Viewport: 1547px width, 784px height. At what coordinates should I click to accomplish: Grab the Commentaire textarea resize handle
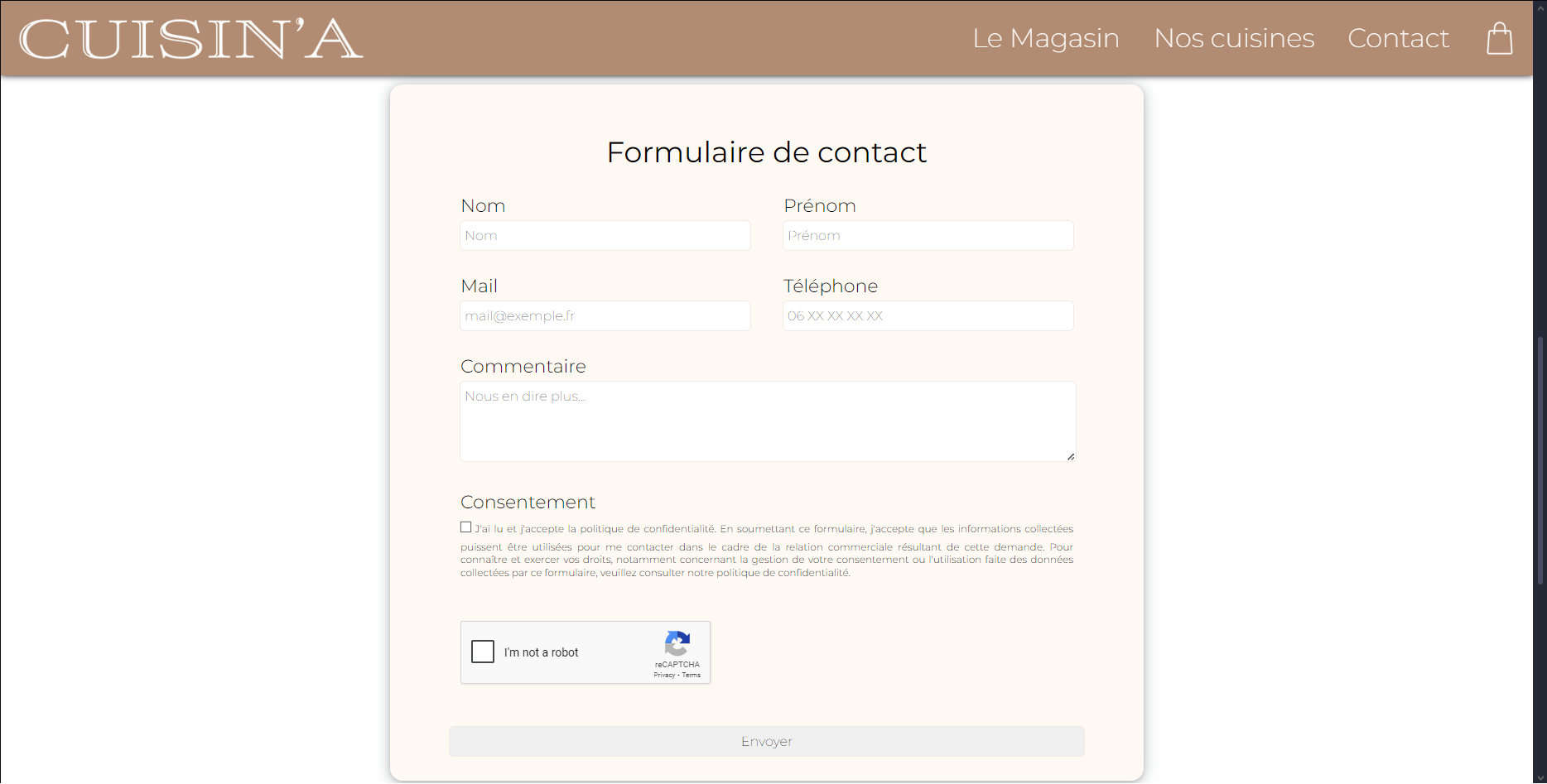pos(1071,456)
